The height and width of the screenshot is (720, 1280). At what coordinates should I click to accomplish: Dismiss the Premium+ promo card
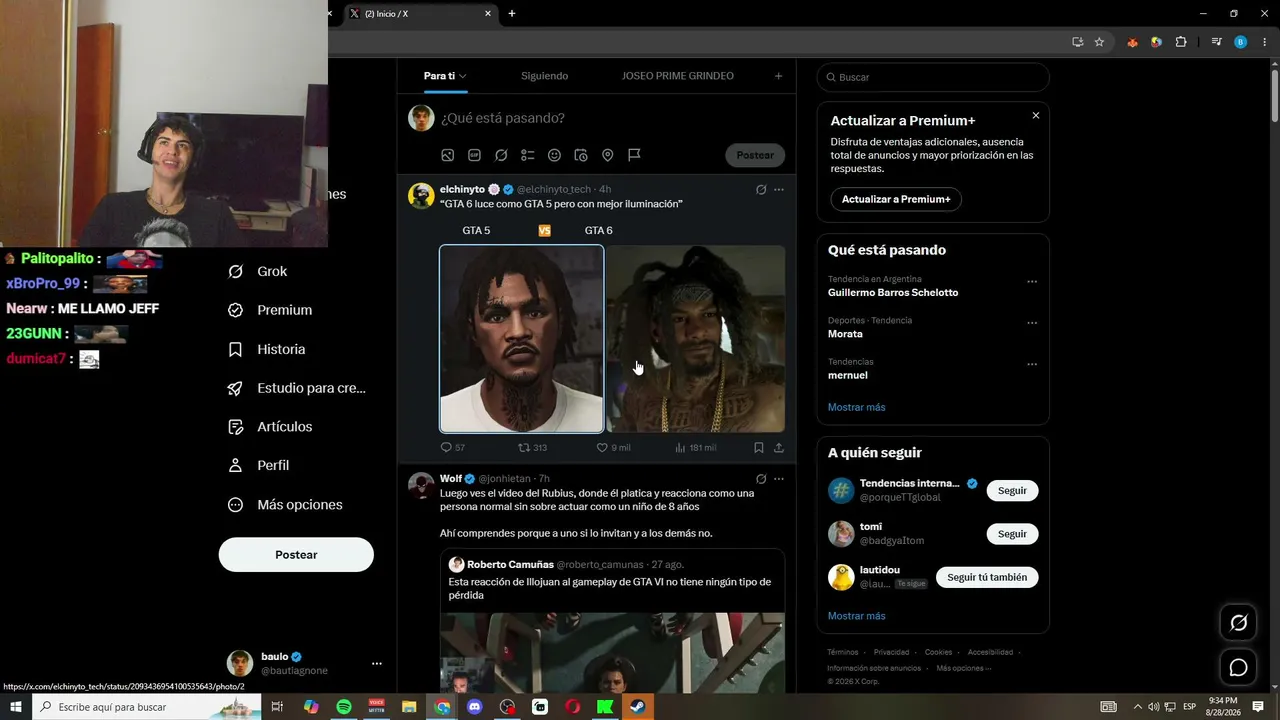coord(1035,116)
